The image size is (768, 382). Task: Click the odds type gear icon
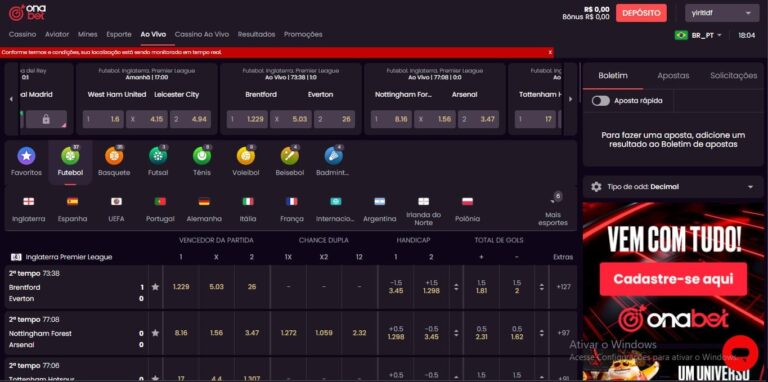click(596, 187)
